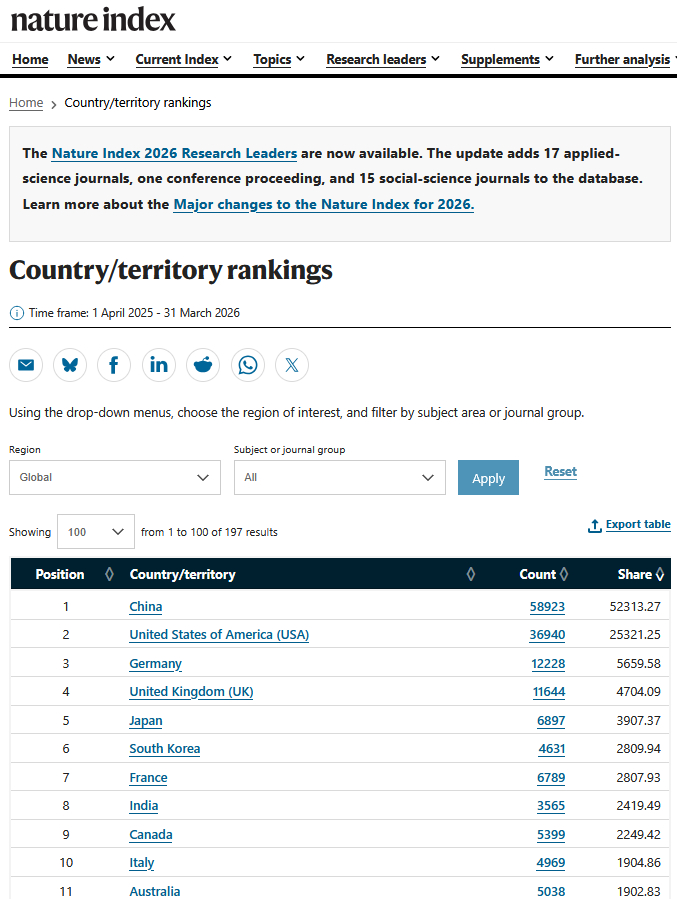Open the France country link
The height and width of the screenshot is (899, 677).
[x=148, y=777]
